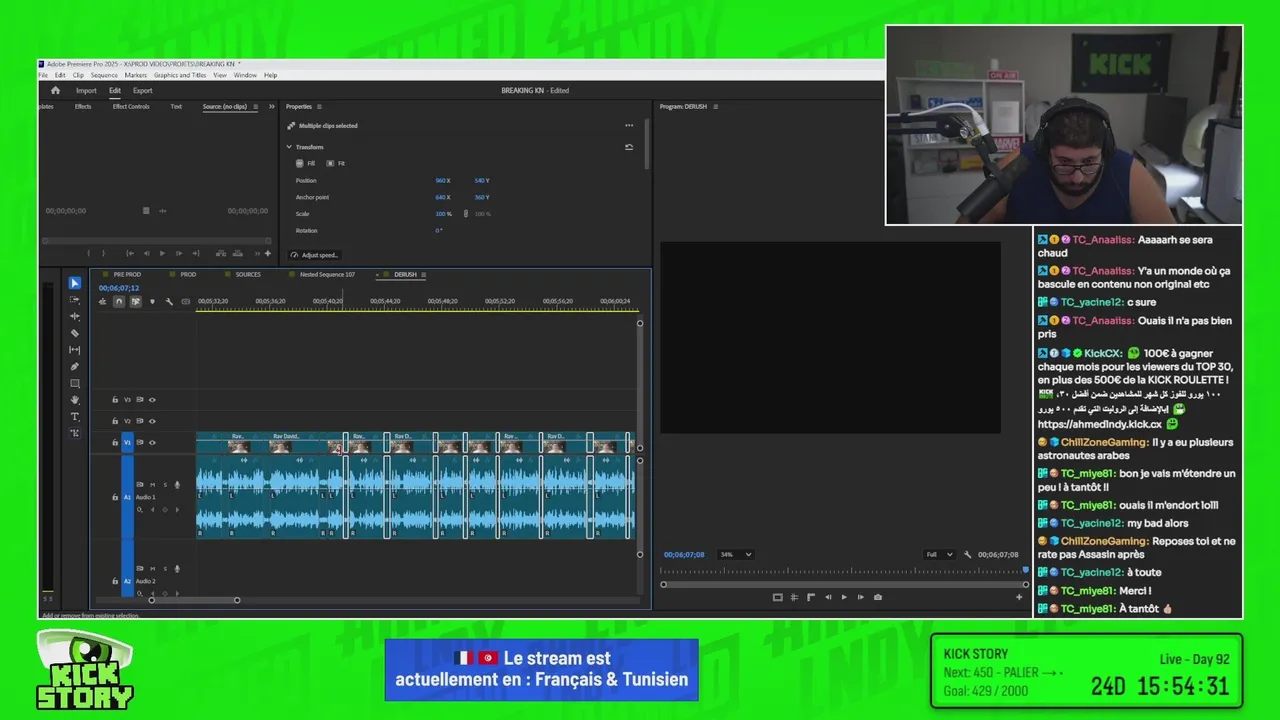Toggle V3 track output eye

pyautogui.click(x=152, y=400)
